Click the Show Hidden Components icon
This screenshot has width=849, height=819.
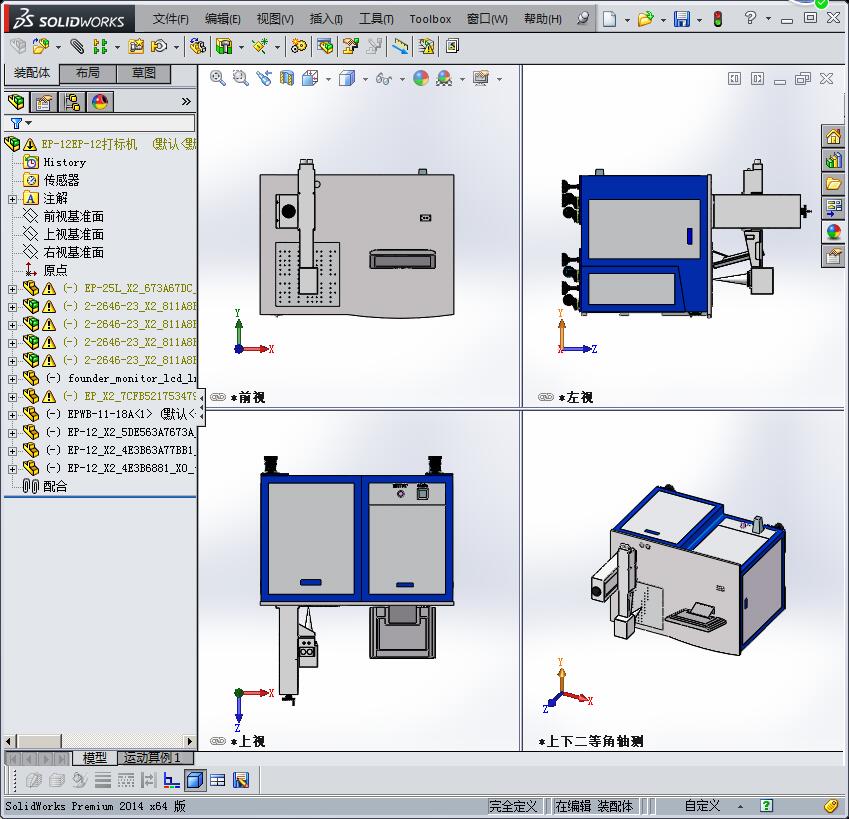(x=198, y=47)
